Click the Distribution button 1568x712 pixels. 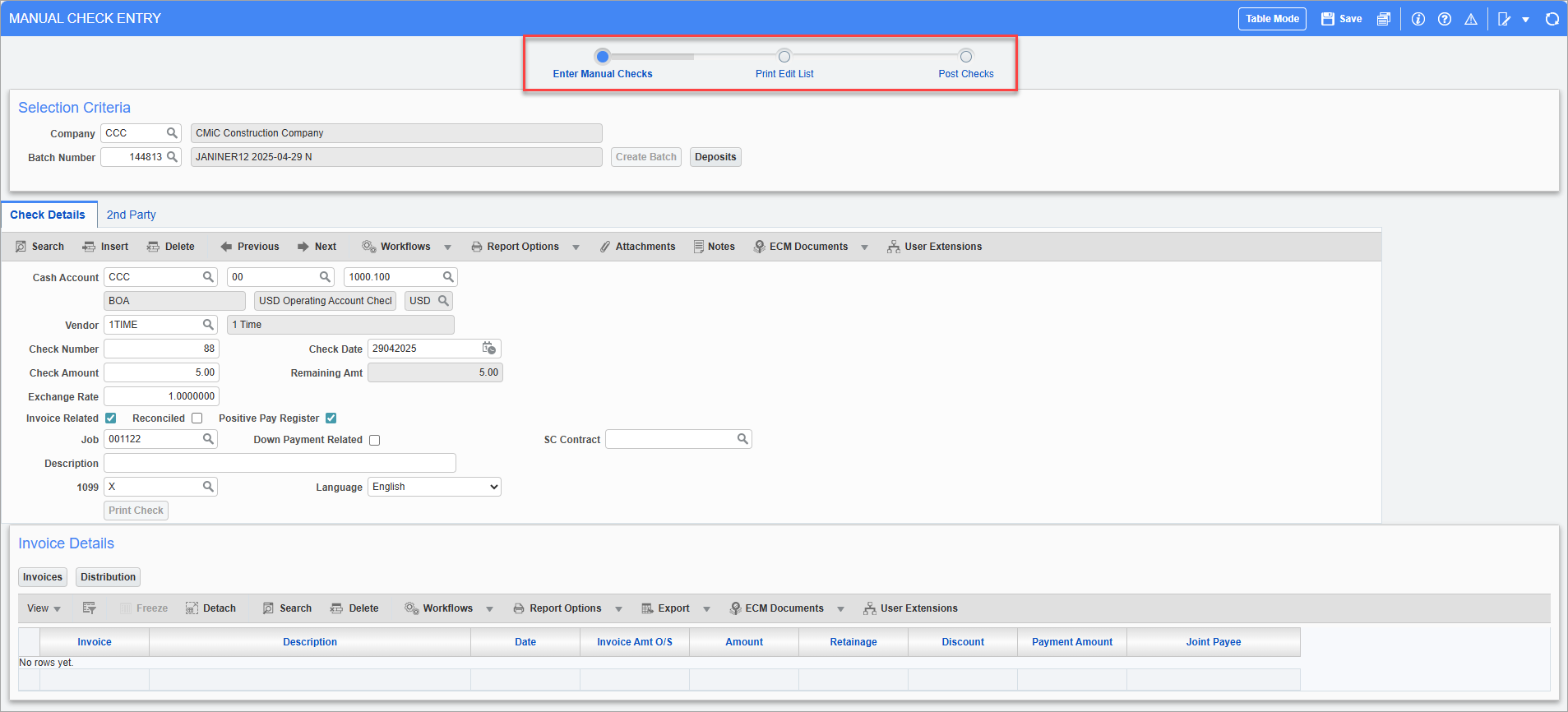108,577
